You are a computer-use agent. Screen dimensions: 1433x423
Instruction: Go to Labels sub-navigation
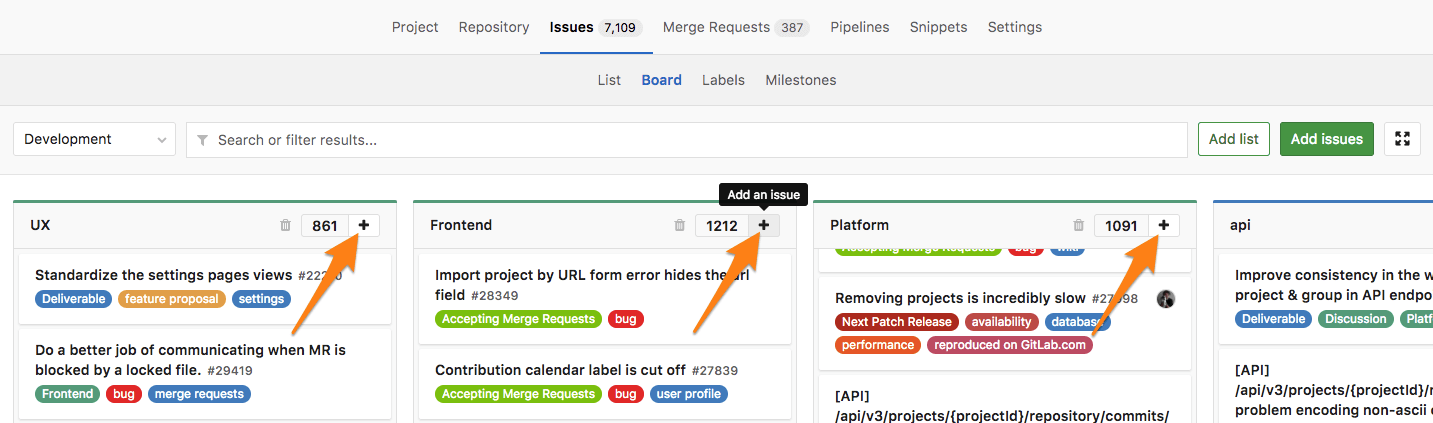pyautogui.click(x=723, y=80)
